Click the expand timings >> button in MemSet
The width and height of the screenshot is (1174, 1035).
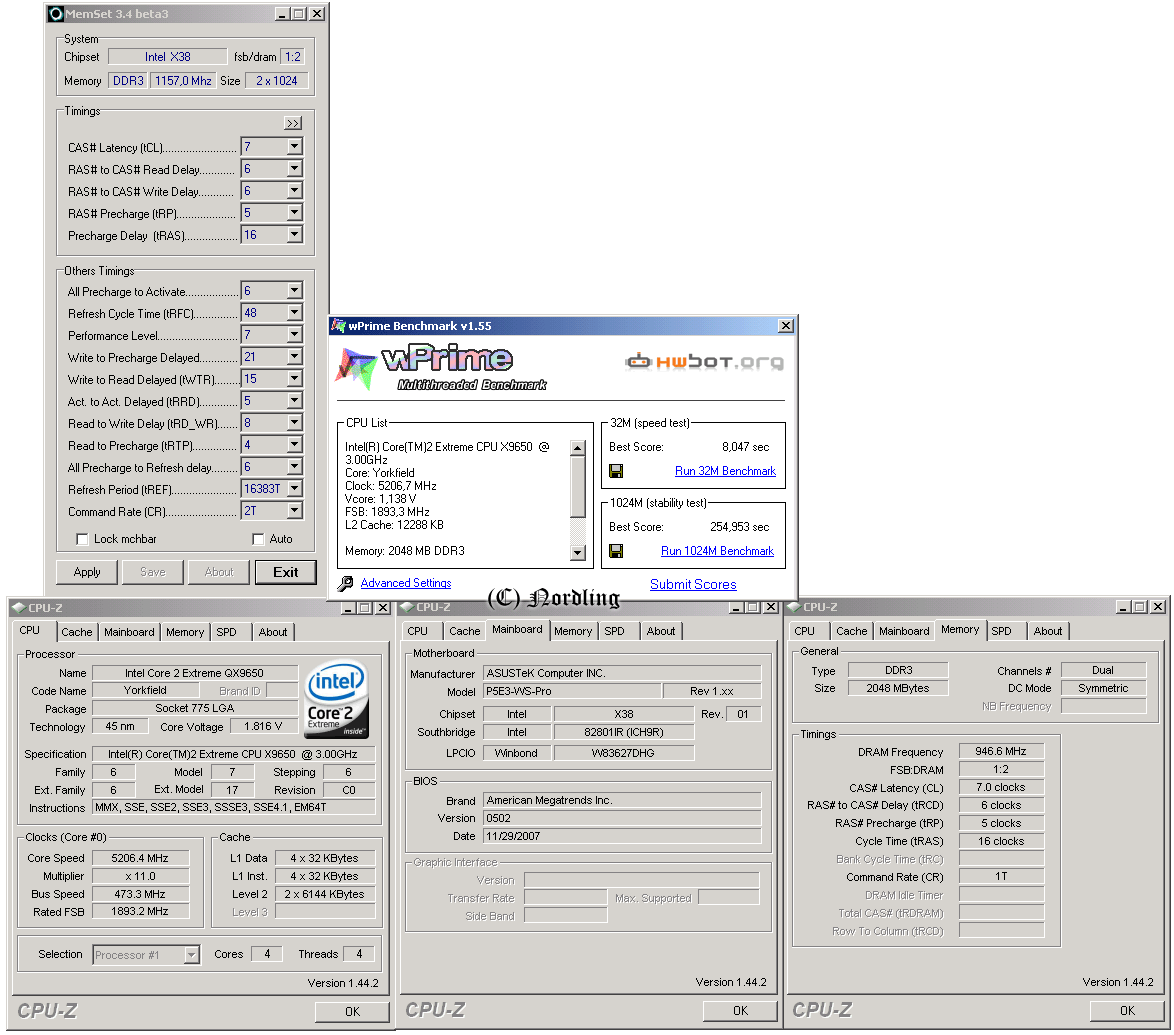pos(293,123)
